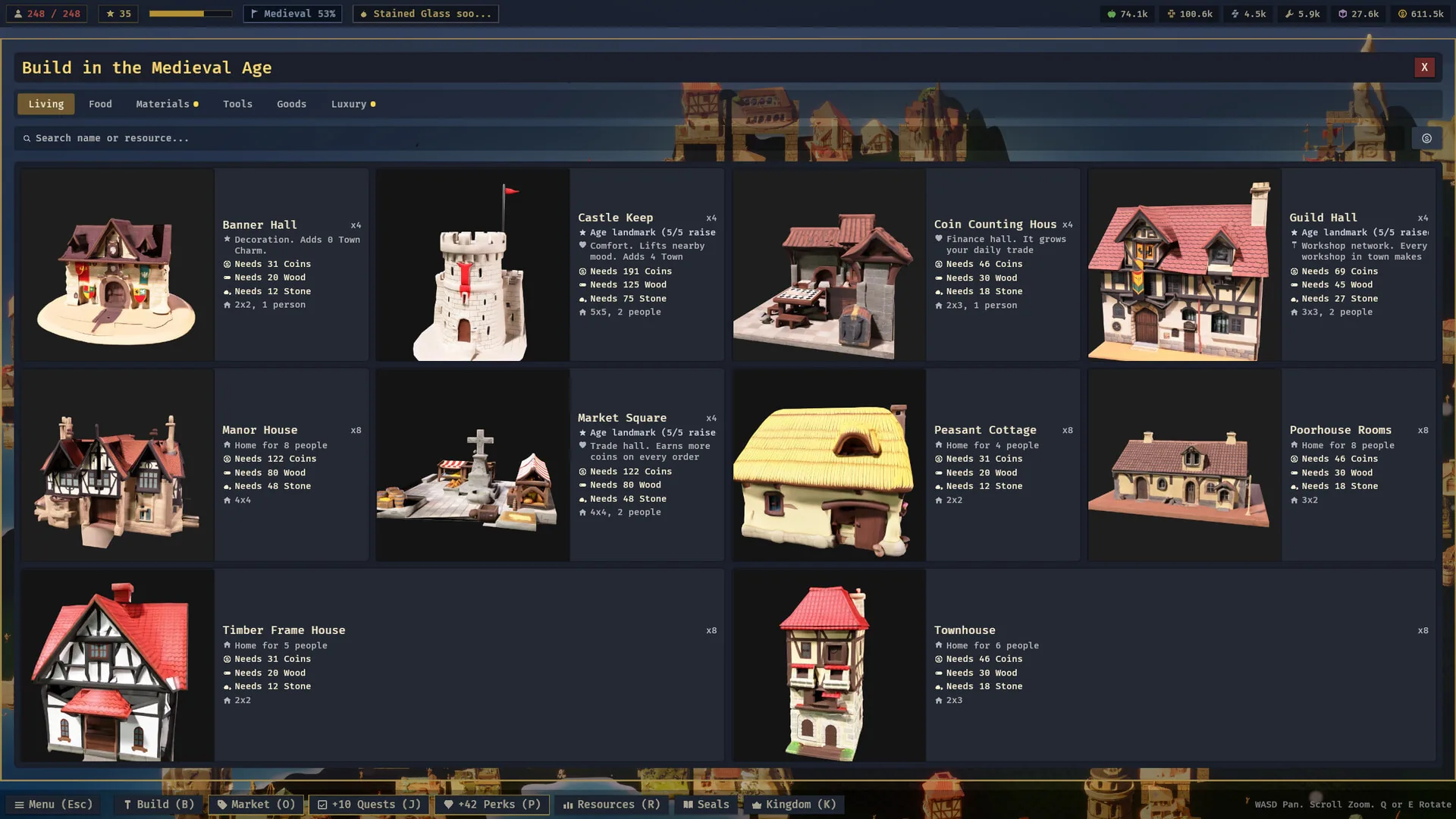
Task: Choose the Peasant Cottage thumbnail
Action: click(x=829, y=465)
